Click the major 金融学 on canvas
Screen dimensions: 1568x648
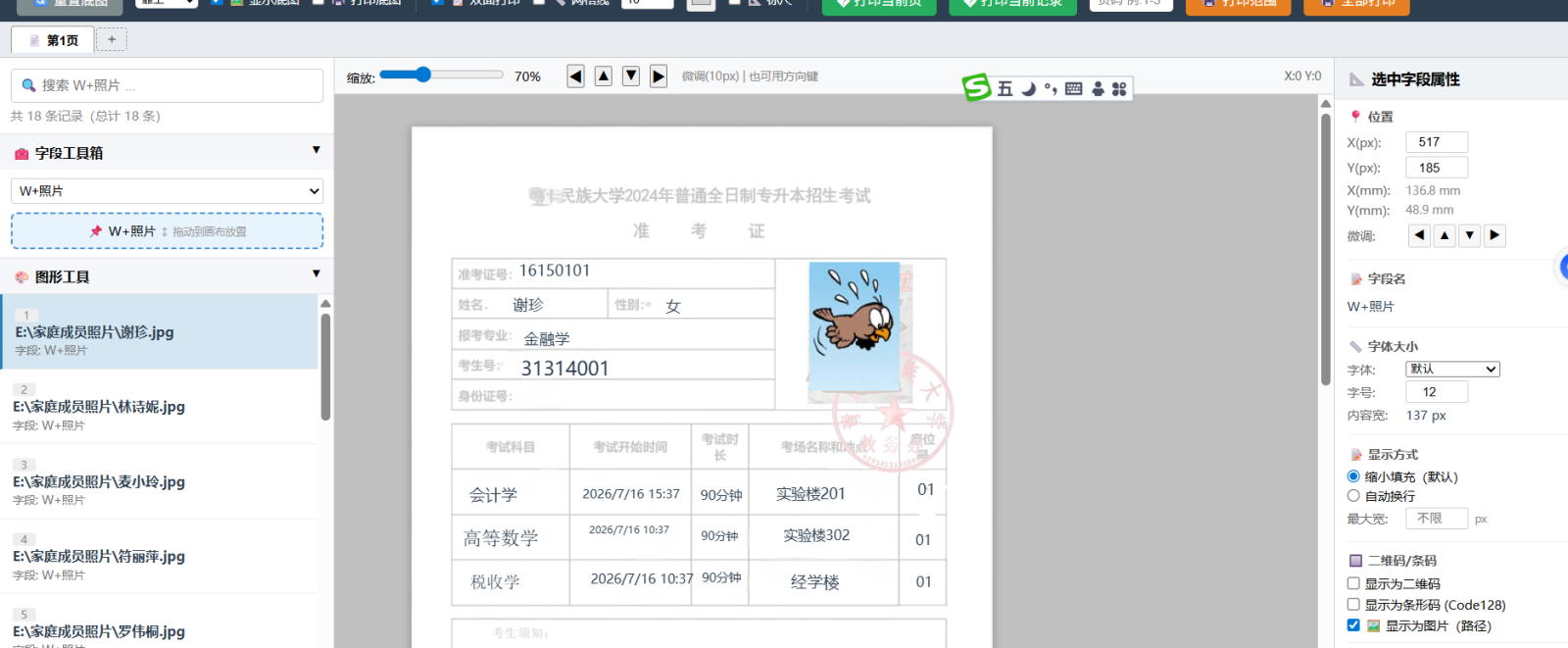pos(547,339)
